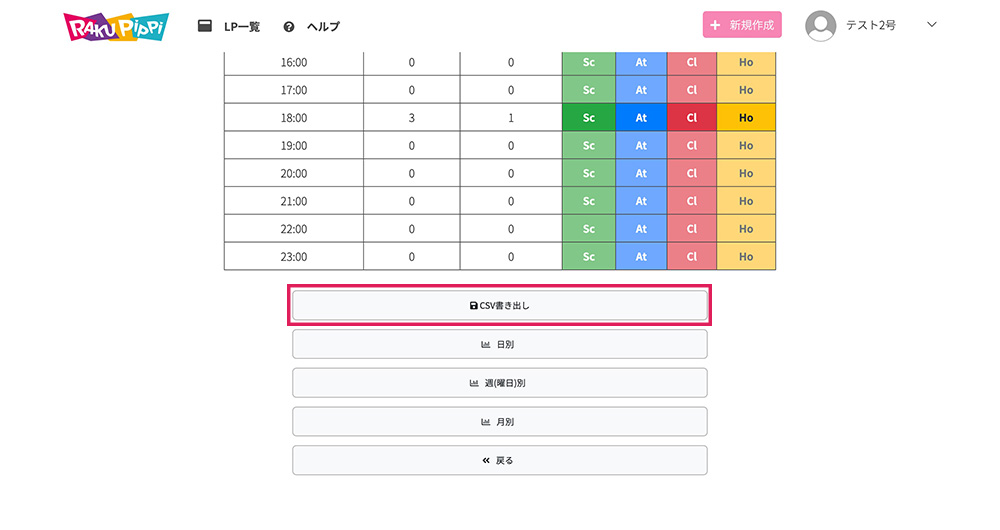Click At in the 18:00 row
Viewport: 1000px width, 530px height.
(x=641, y=118)
